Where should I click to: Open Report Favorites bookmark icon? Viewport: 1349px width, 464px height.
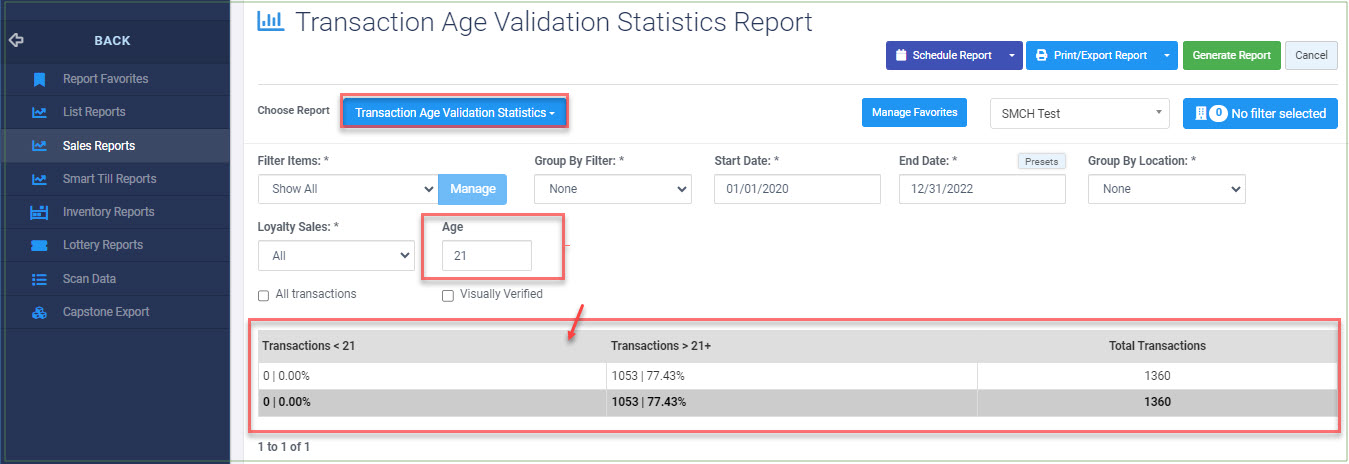coord(39,79)
